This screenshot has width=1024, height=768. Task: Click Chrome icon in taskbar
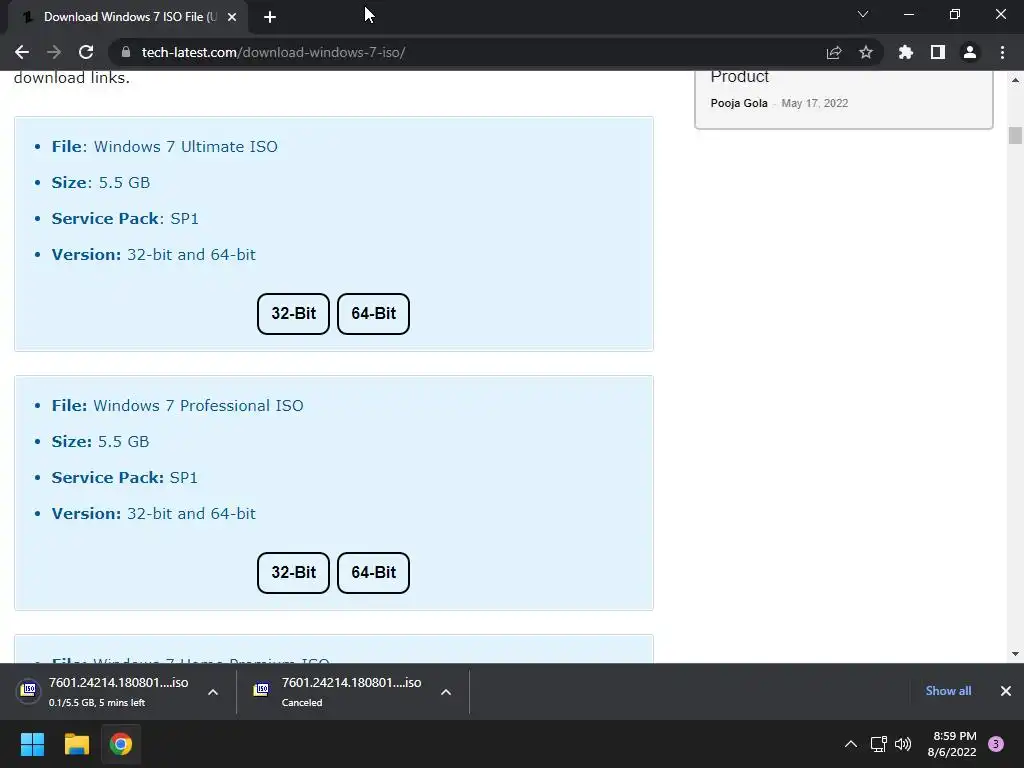[121, 744]
